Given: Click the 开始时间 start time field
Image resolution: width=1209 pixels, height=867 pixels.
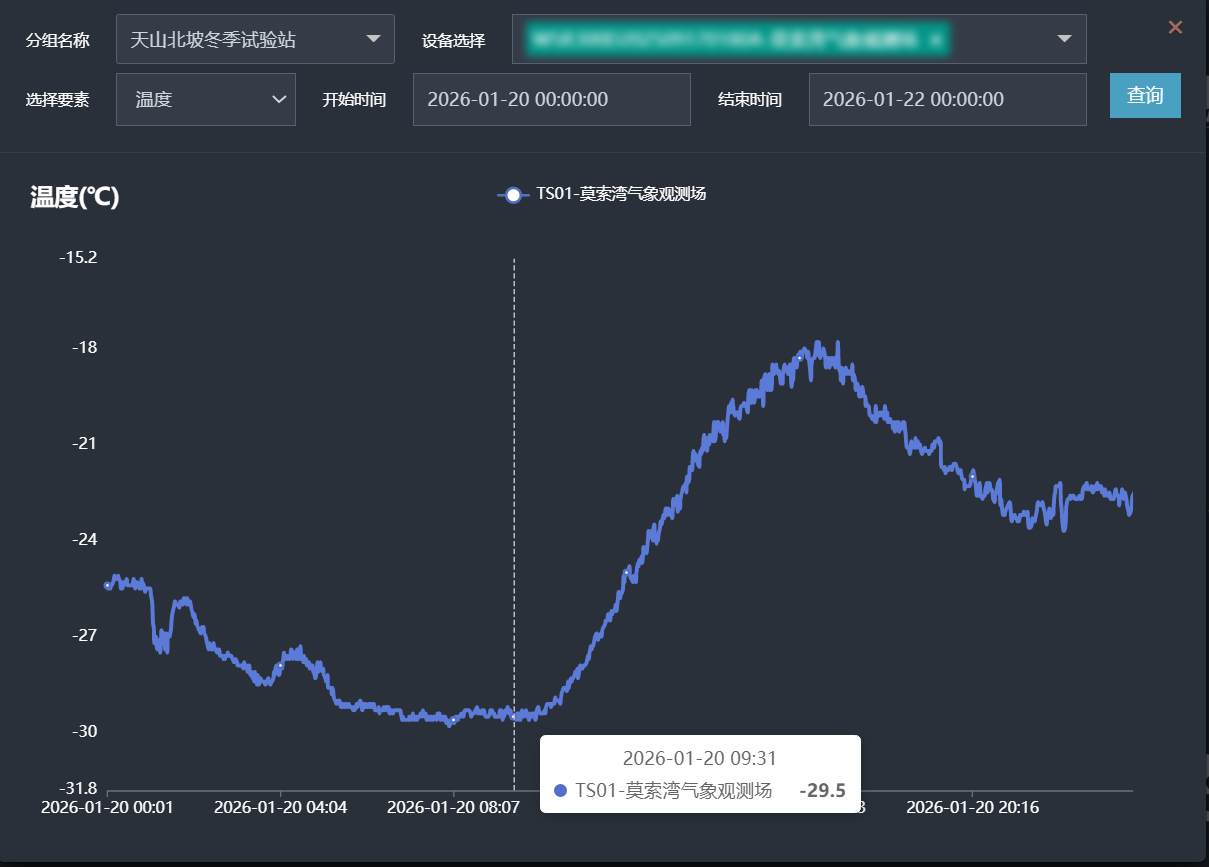Looking at the screenshot, I should click(551, 99).
